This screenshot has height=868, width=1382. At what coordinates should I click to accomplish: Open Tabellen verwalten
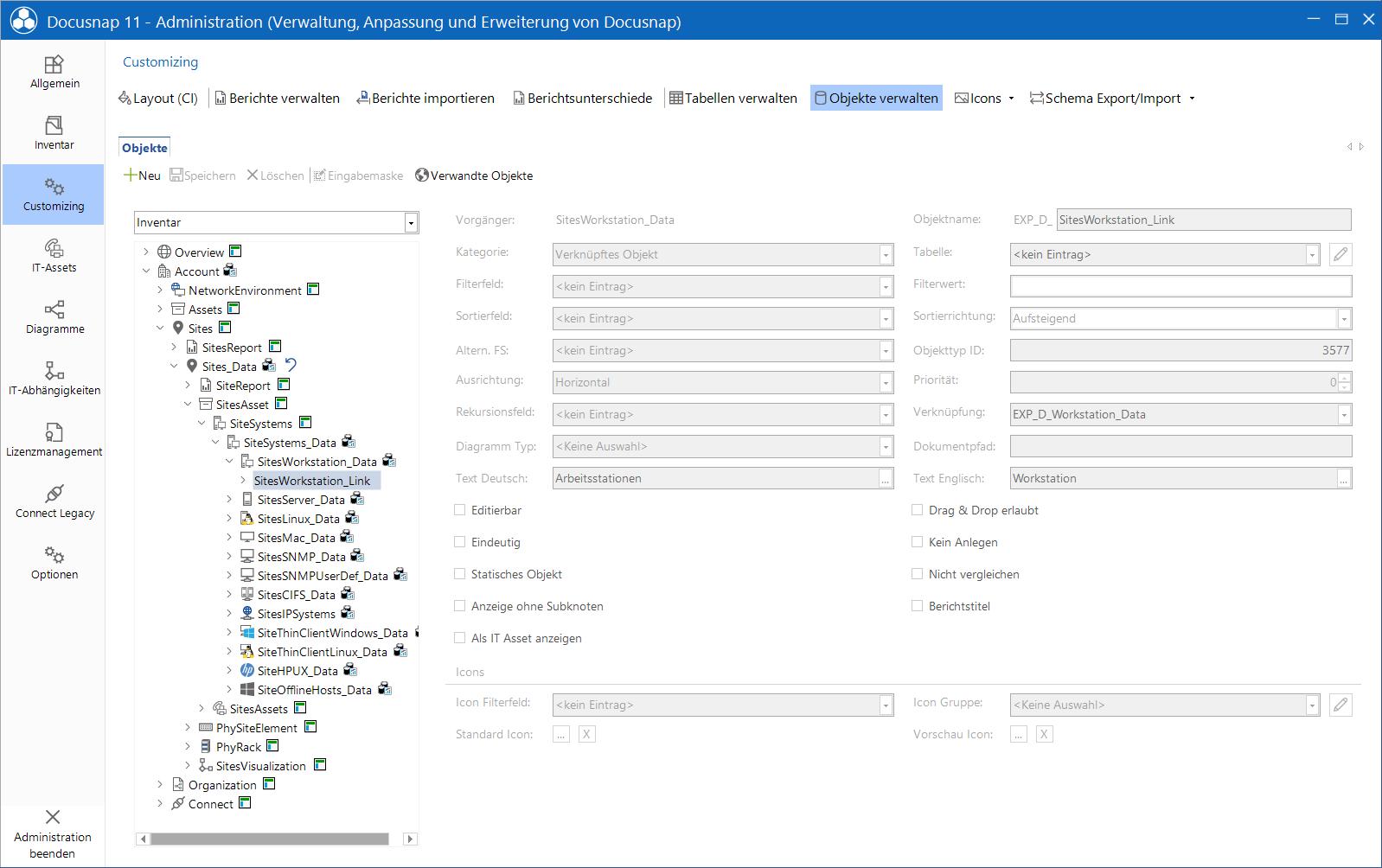733,99
